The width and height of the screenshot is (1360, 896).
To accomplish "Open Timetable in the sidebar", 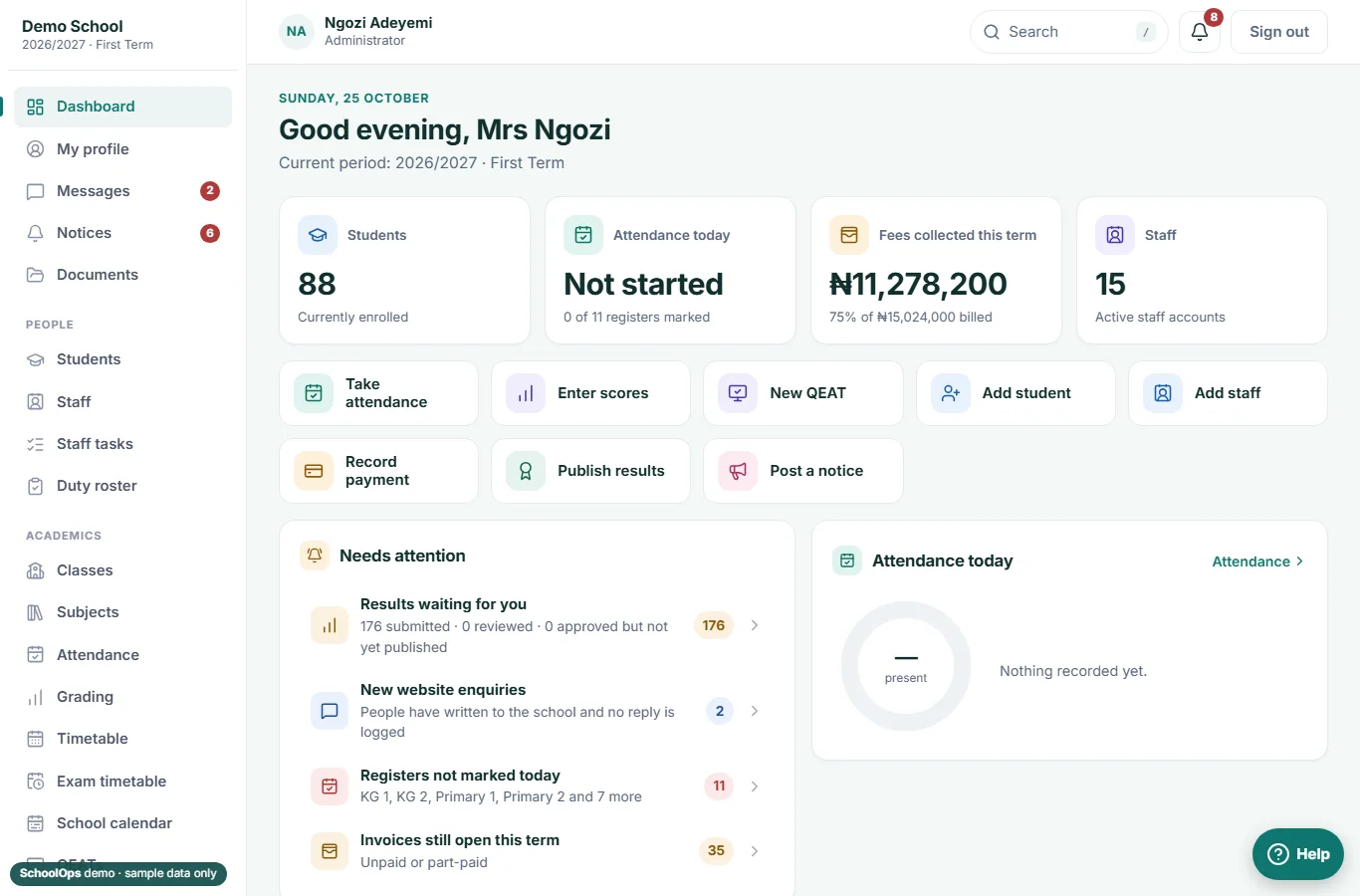I will tap(122, 739).
